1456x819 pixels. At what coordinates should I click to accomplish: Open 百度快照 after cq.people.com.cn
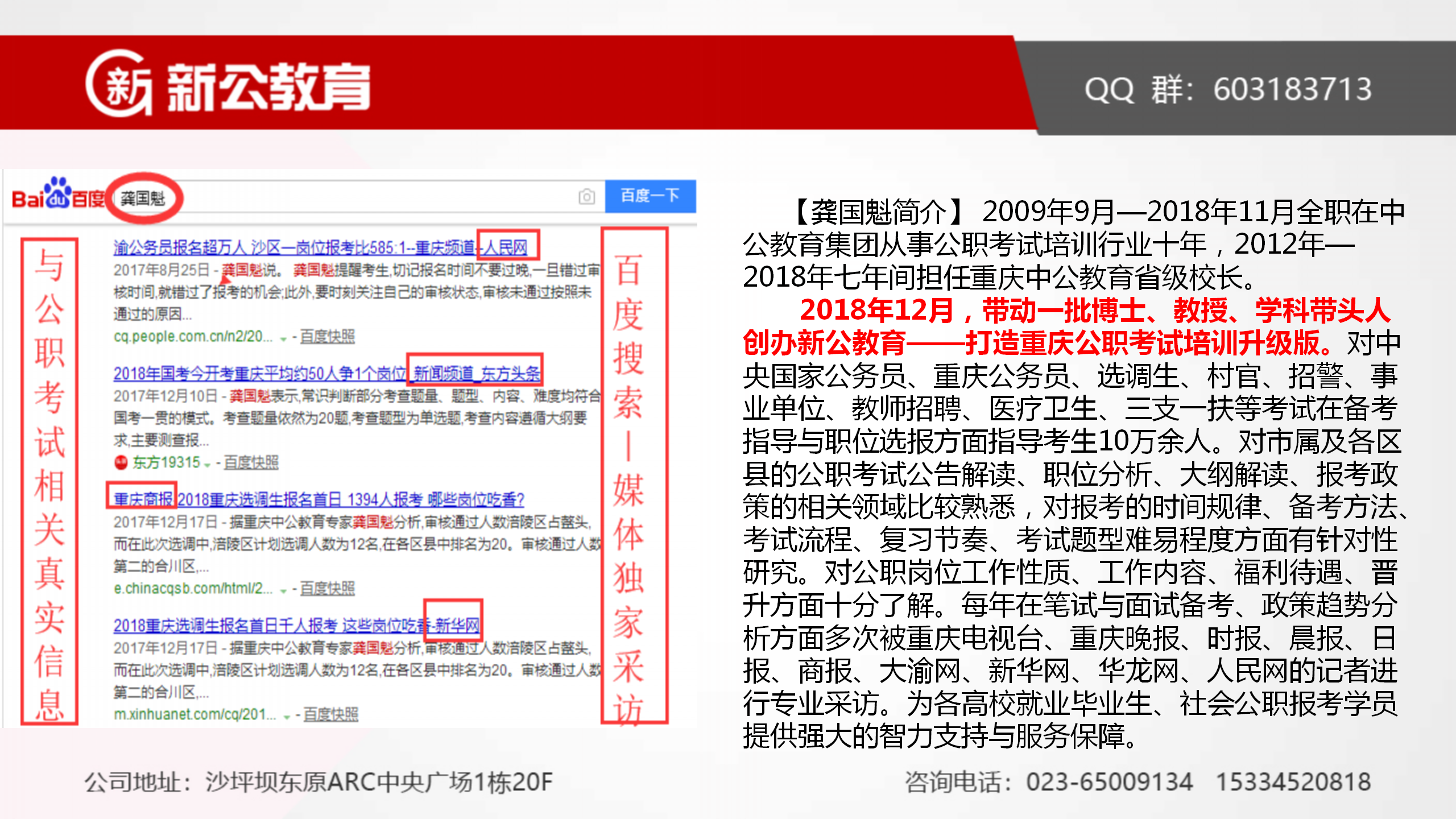(x=327, y=337)
